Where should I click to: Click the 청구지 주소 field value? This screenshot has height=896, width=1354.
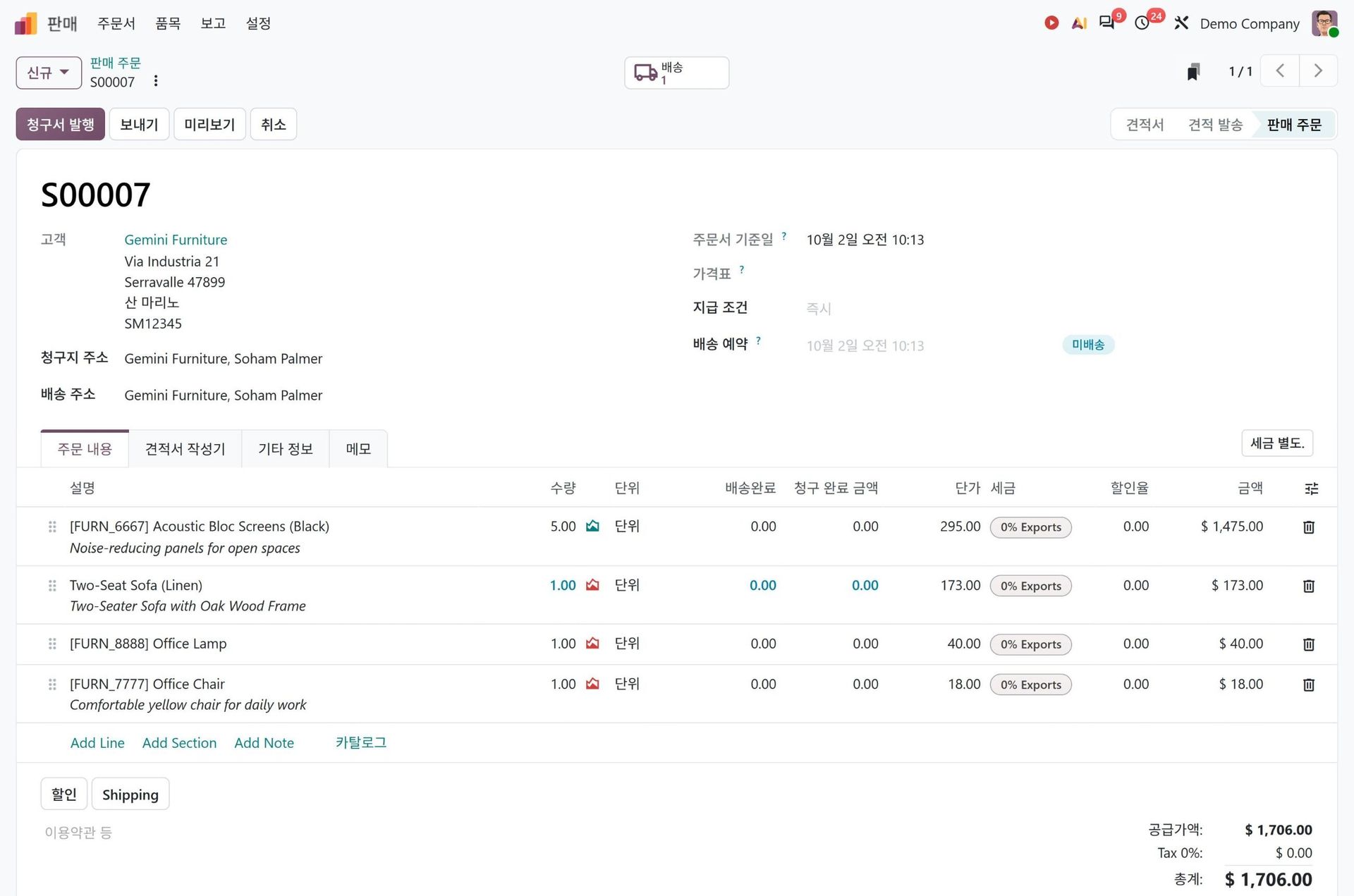(223, 358)
